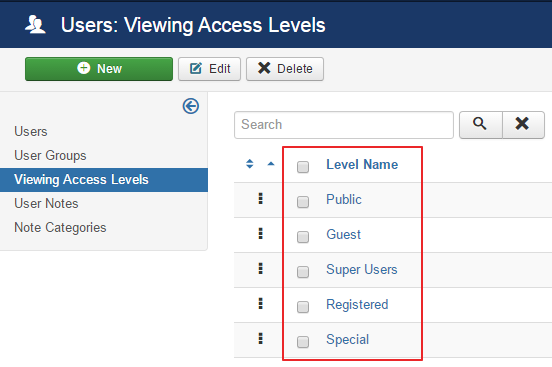Image resolution: width=552 pixels, height=367 pixels.
Task: Click the ascending sort triangle icon
Action: coord(271,163)
